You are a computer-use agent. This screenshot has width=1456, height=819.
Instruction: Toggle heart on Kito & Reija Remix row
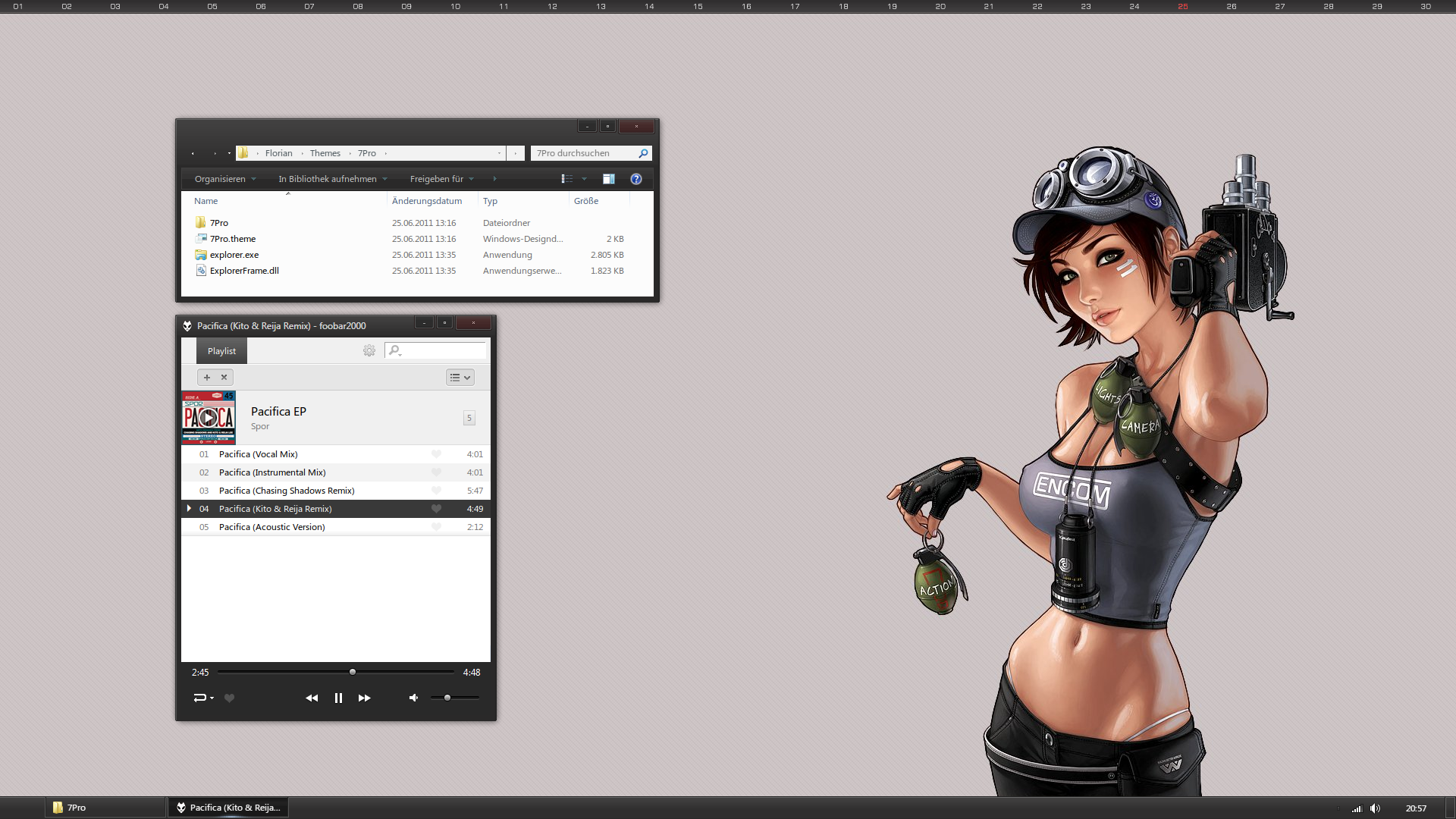[436, 509]
